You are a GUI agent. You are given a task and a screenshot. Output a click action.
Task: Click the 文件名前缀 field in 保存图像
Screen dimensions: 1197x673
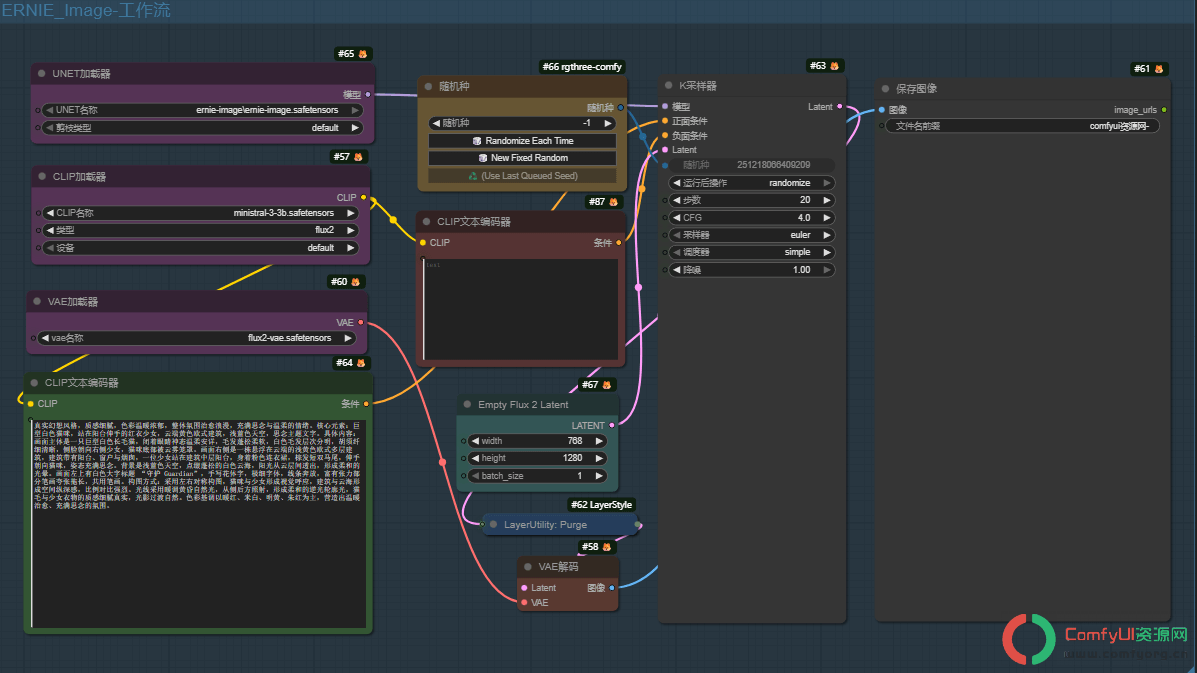(1022, 126)
